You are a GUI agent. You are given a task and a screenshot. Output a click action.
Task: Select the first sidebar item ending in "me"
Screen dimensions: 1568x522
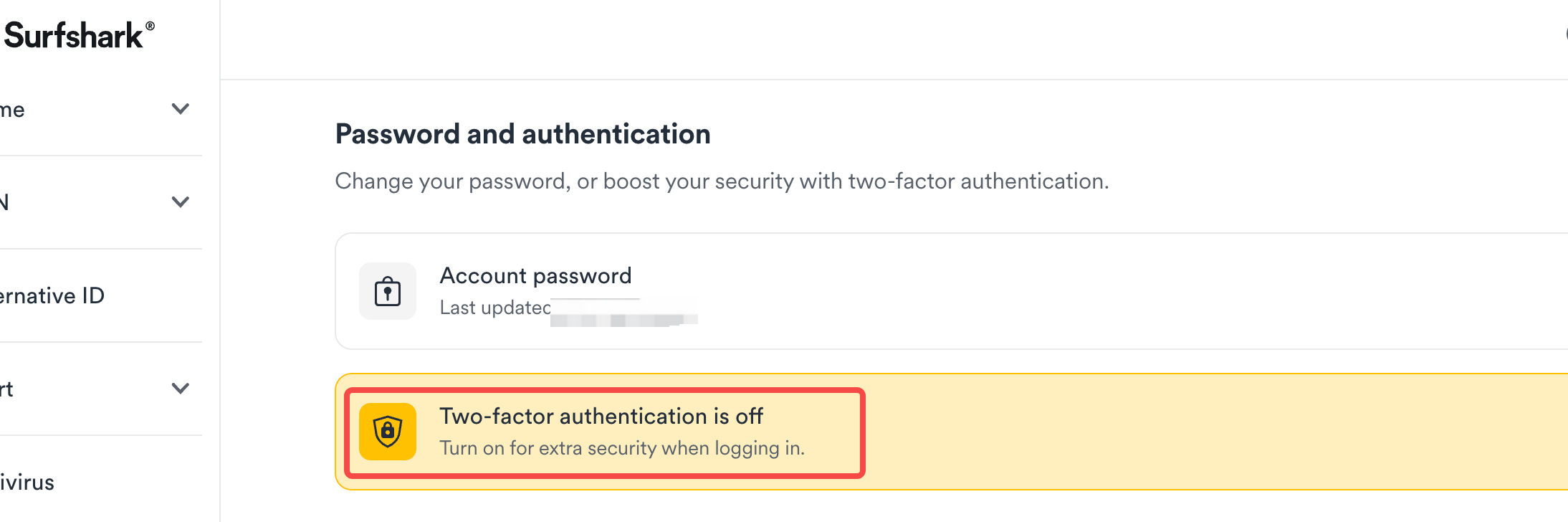coord(13,110)
